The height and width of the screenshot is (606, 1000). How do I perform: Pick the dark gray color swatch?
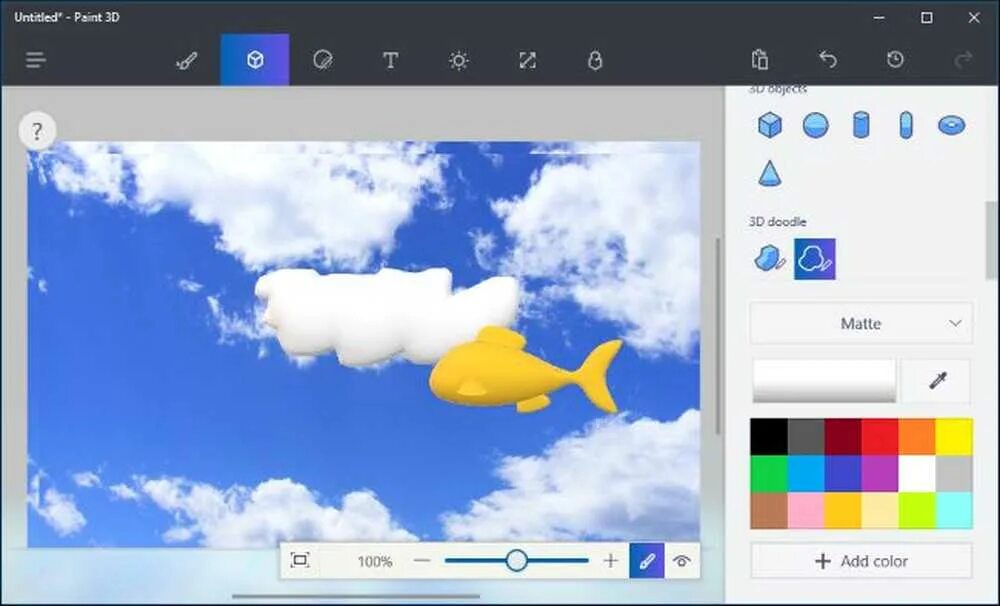point(805,437)
